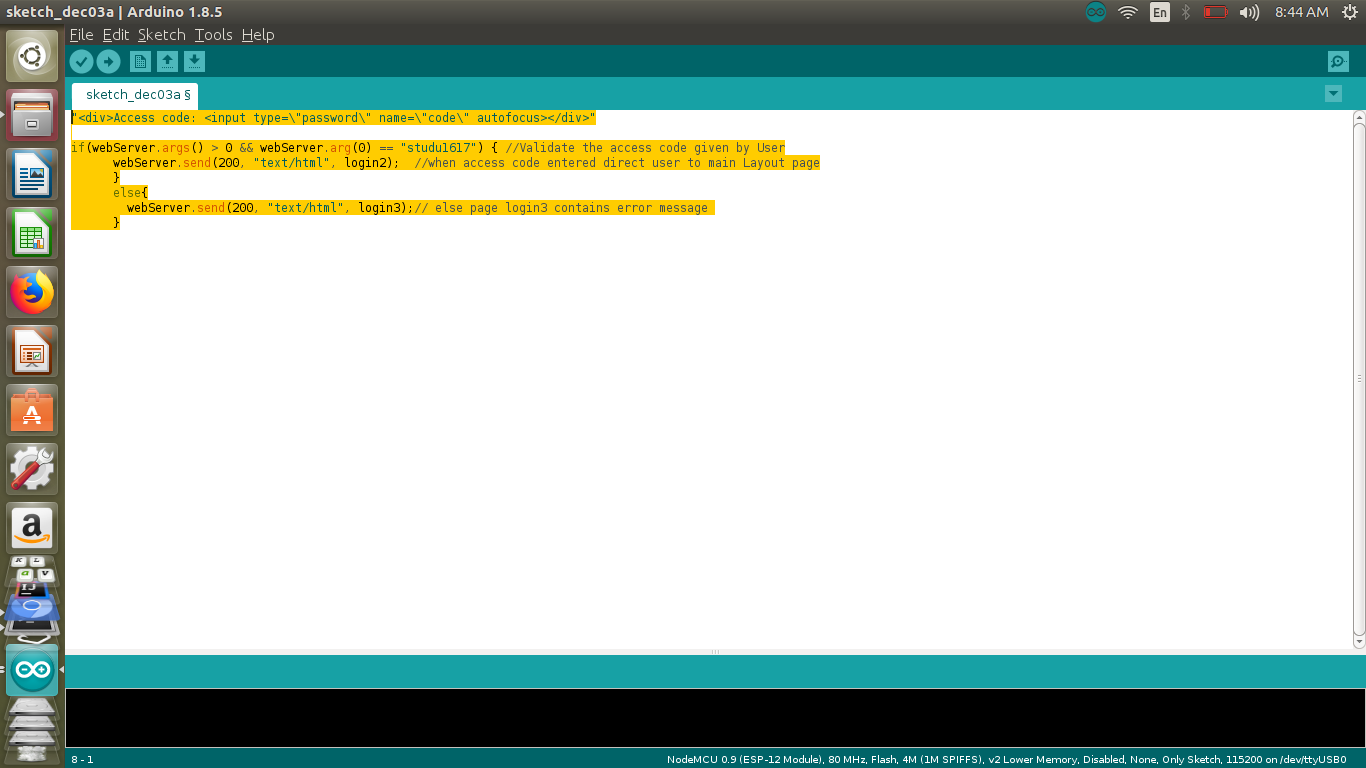1366x768 pixels.
Task: Launch Firefox browser from dock
Action: [32, 292]
